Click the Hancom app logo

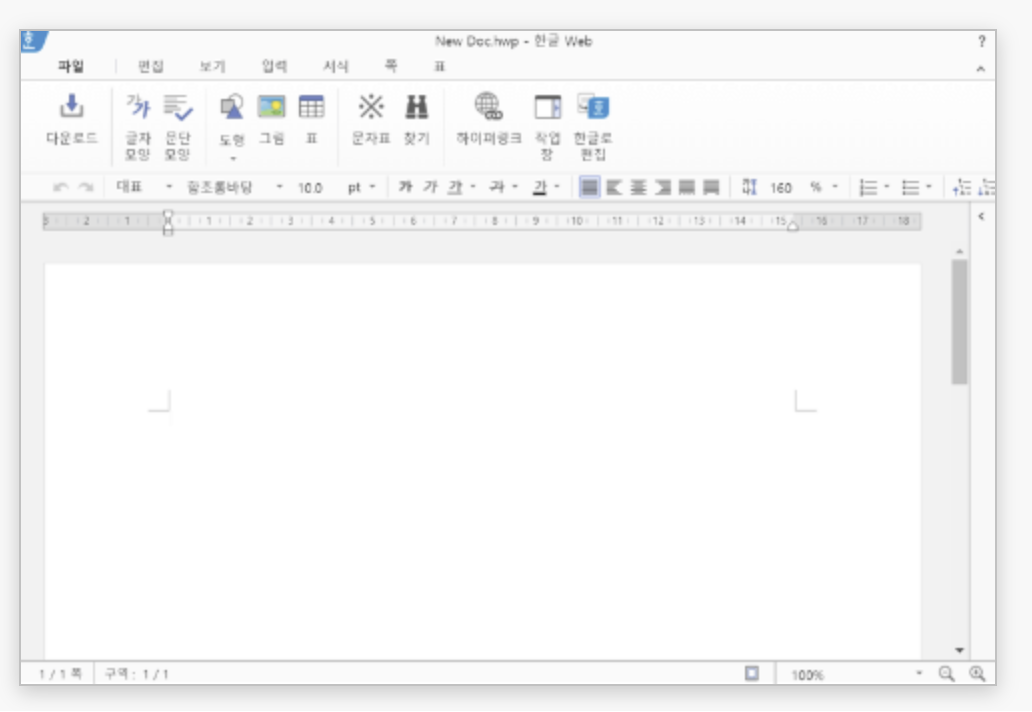click(33, 41)
